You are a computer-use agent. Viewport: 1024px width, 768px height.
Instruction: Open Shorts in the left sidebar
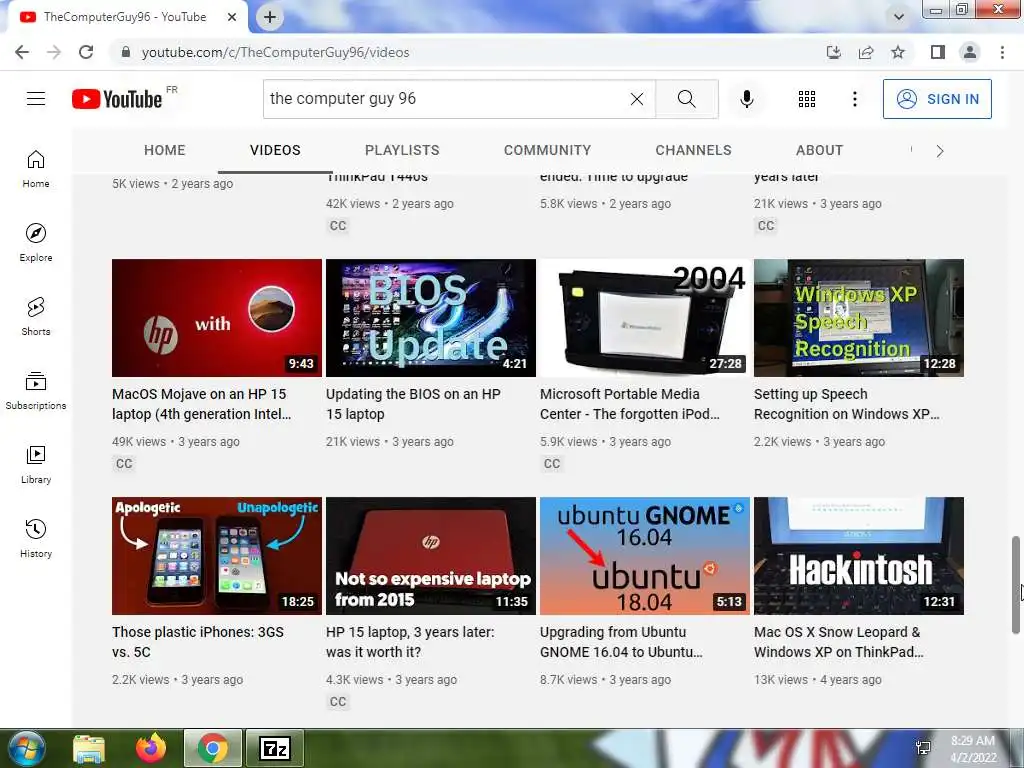36,317
